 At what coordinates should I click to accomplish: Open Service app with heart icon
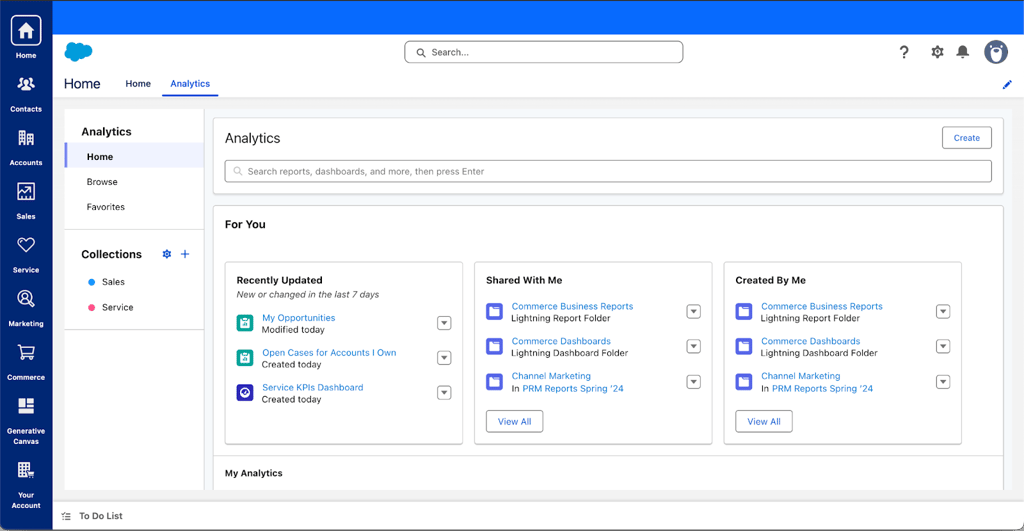pos(25,255)
